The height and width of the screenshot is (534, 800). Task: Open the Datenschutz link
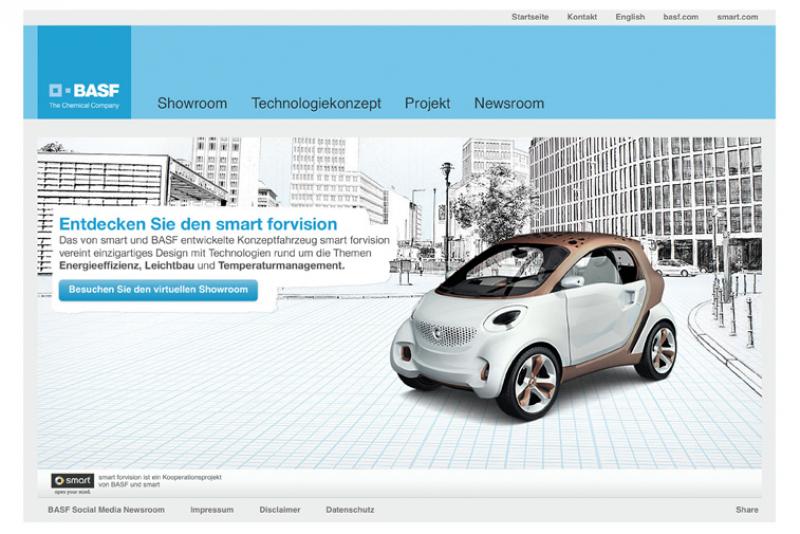pyautogui.click(x=350, y=510)
